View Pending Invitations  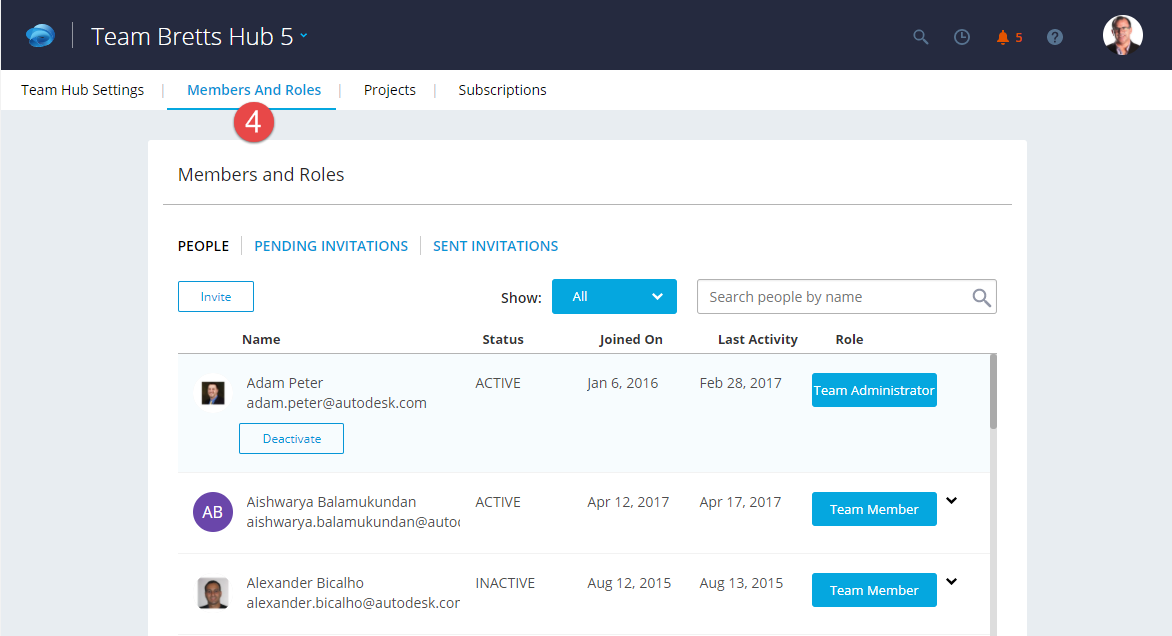331,245
